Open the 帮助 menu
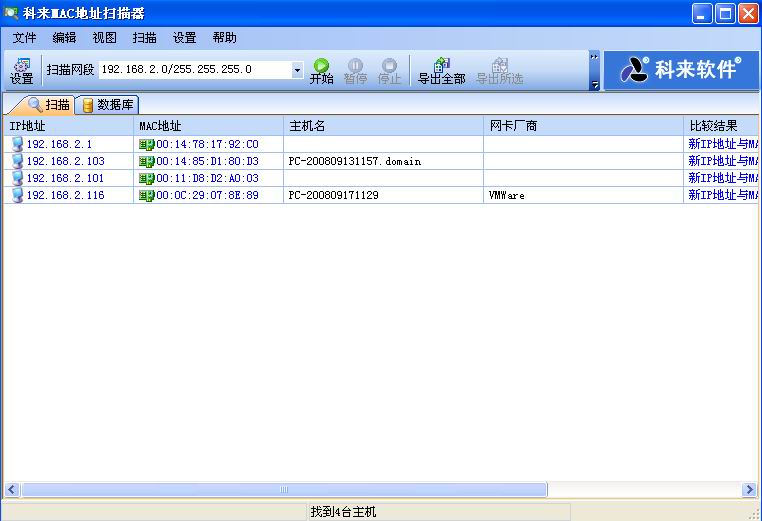The image size is (762, 521). tap(225, 38)
